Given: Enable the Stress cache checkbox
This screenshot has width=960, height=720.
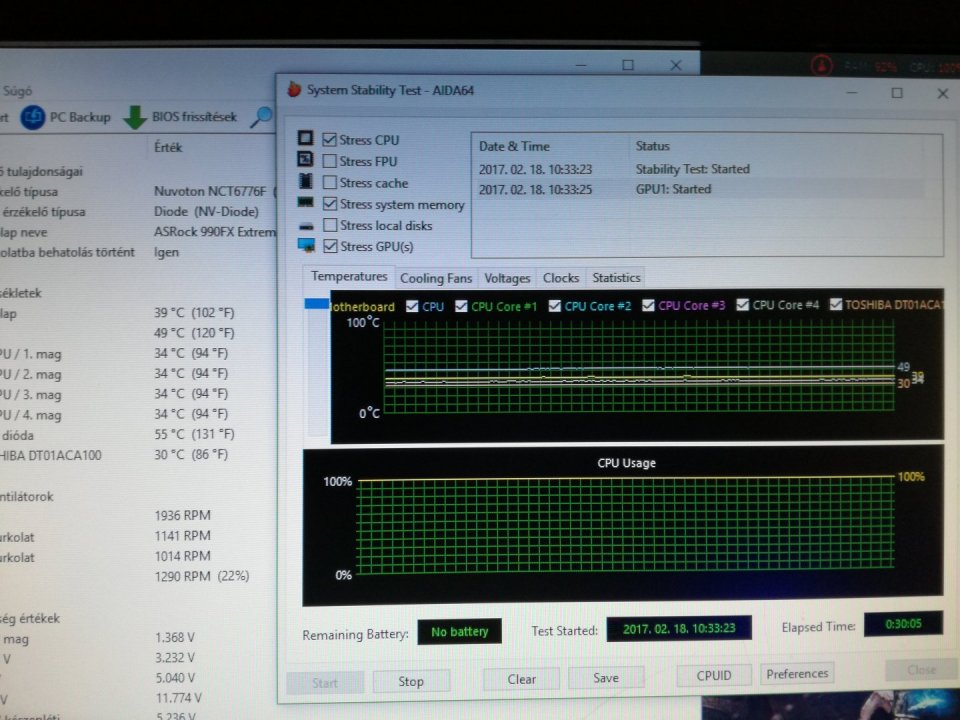Looking at the screenshot, I should (329, 182).
